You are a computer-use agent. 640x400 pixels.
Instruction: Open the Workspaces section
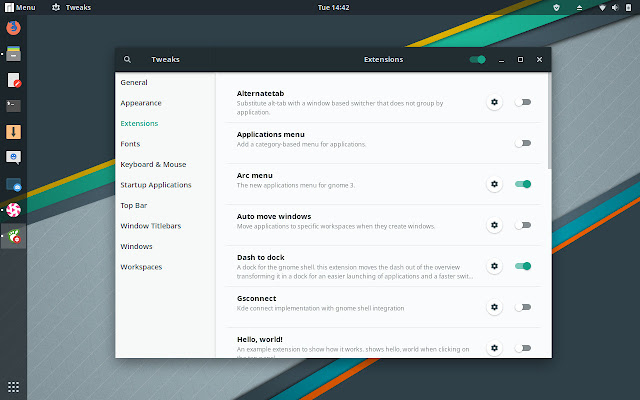tap(165, 267)
